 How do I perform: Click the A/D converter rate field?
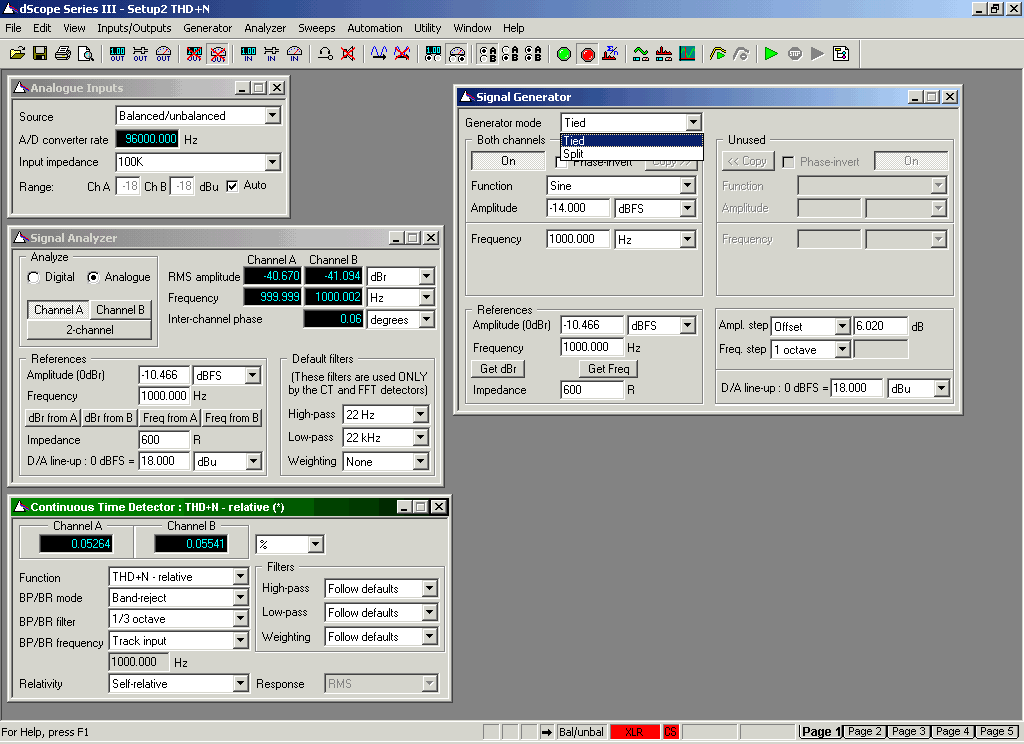click(x=148, y=139)
